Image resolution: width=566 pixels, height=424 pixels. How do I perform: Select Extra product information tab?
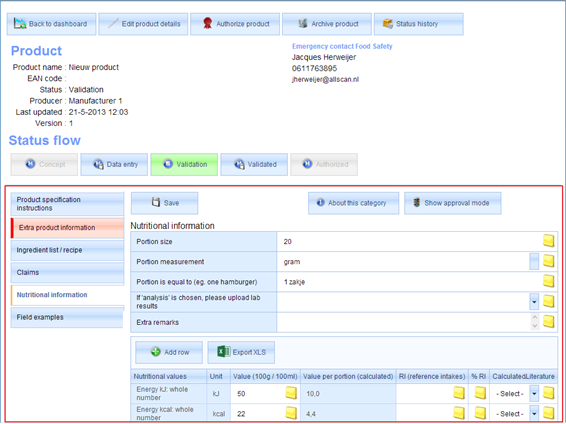click(x=68, y=228)
